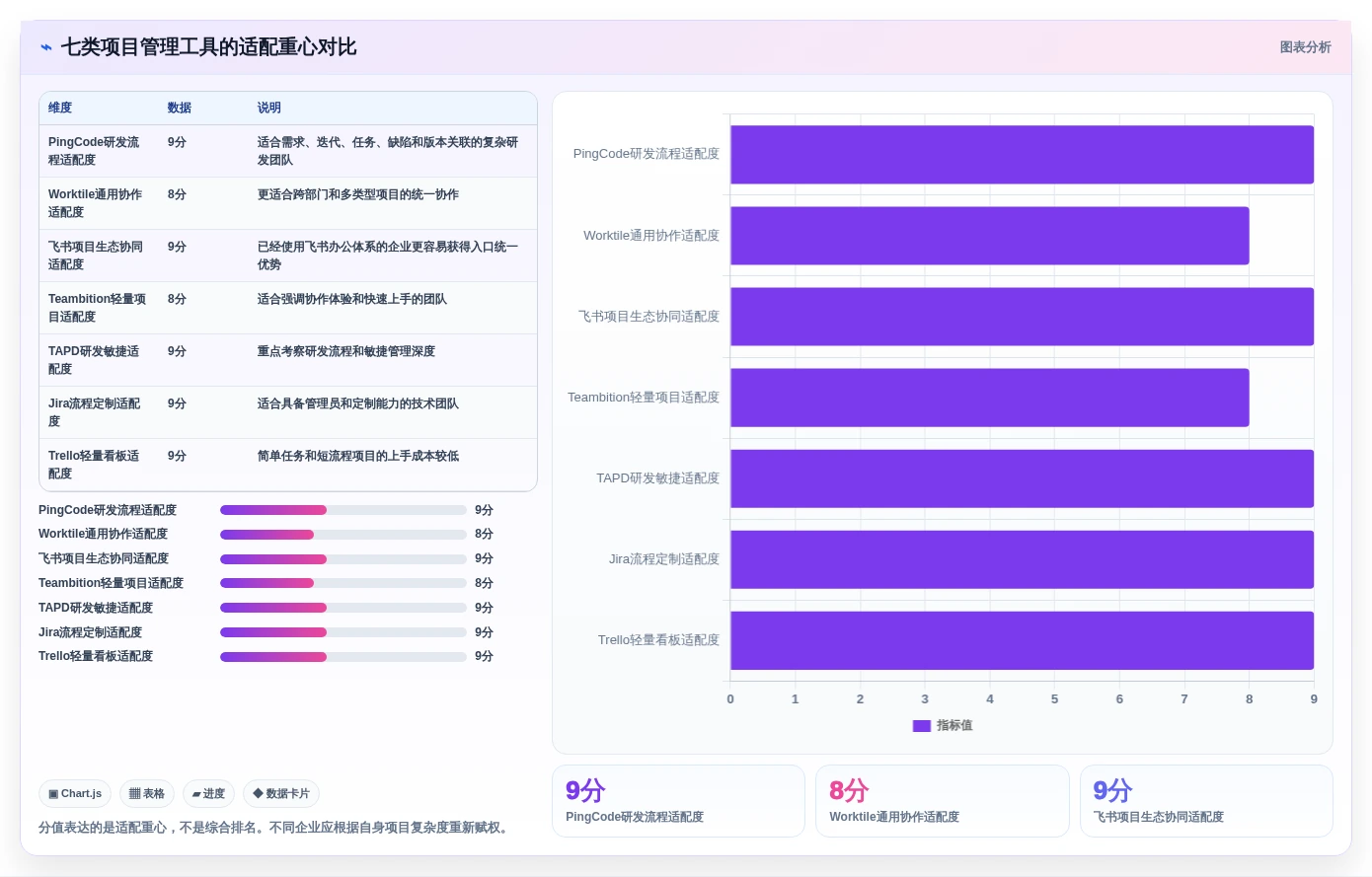Click the Trello轻量看板适配度 progress bar
Screen dimensions: 1372x877
pyautogui.click(x=343, y=656)
